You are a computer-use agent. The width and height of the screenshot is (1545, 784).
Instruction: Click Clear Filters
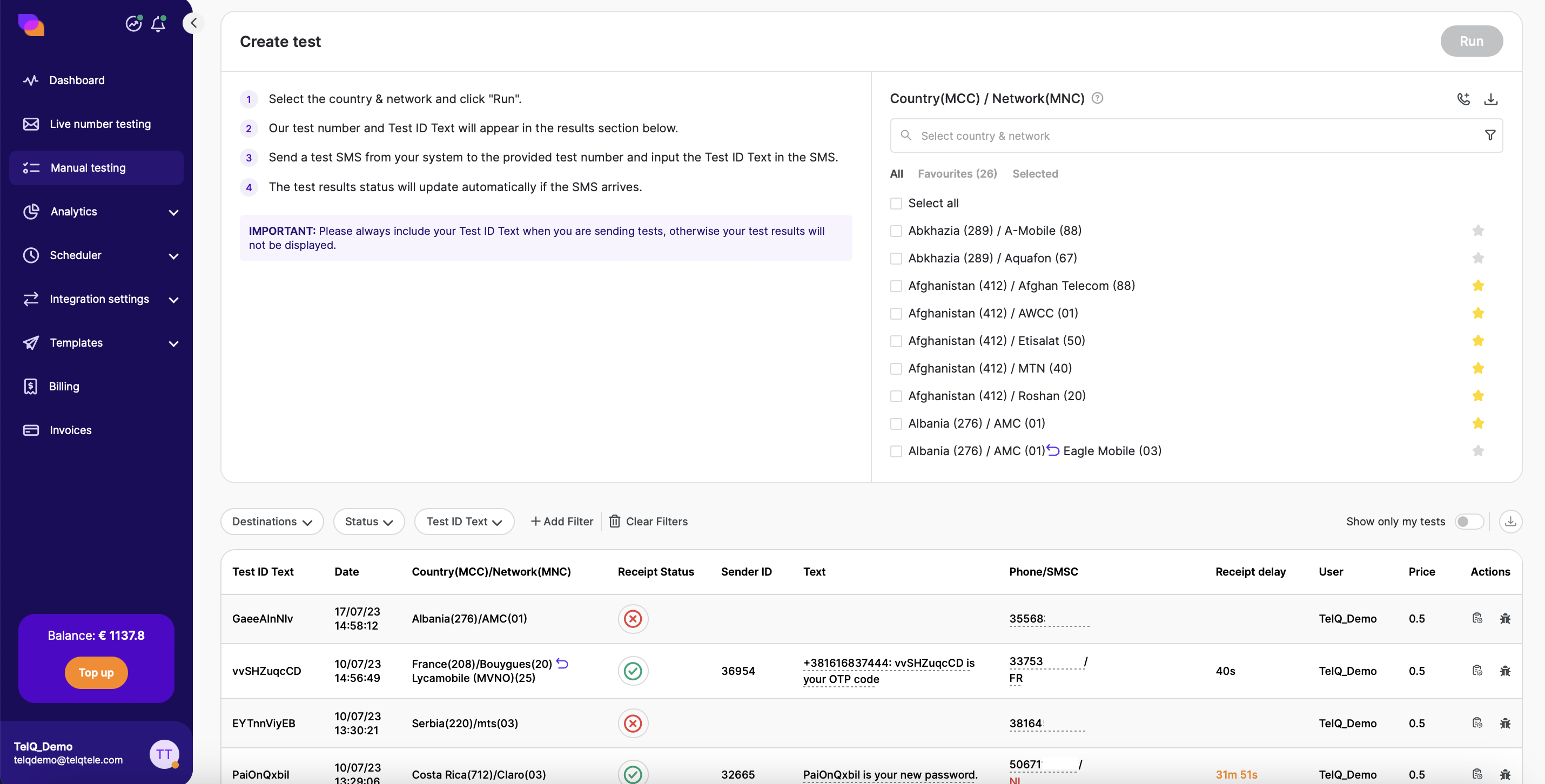649,522
